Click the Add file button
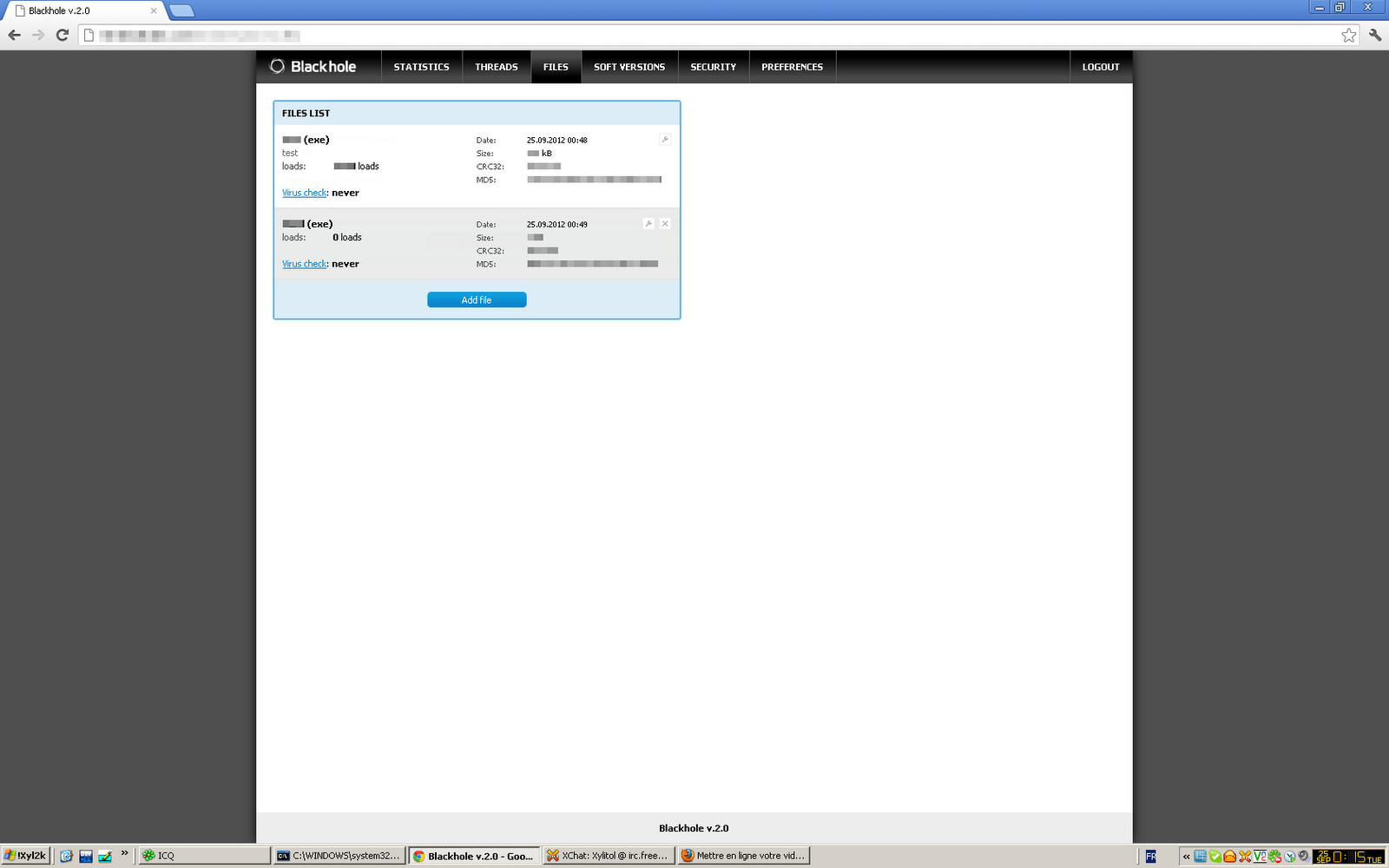 (x=477, y=299)
